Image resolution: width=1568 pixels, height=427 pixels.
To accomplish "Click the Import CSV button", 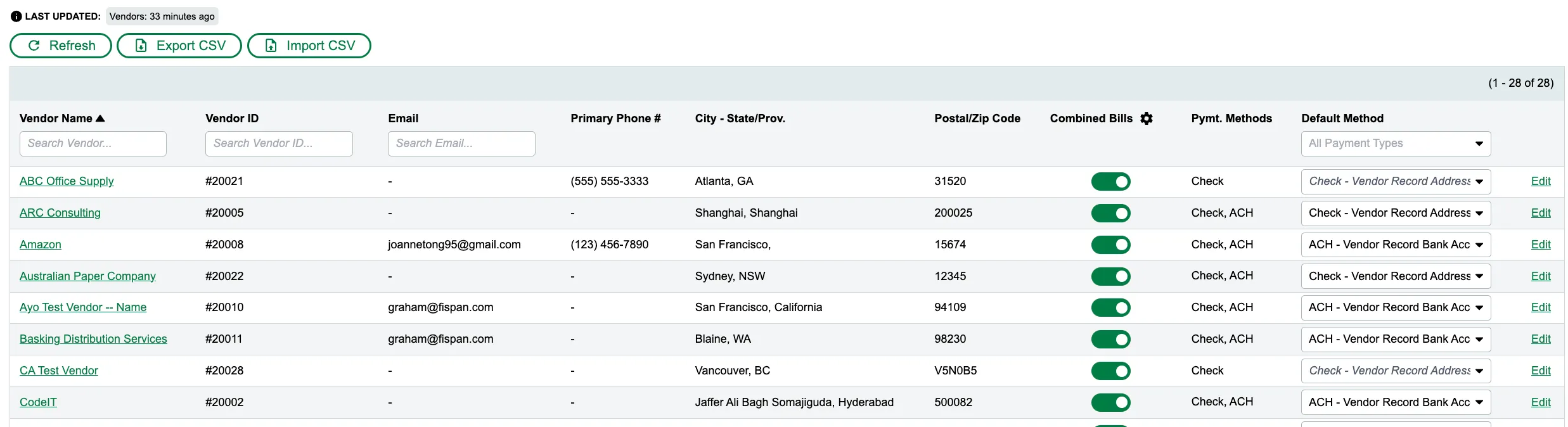I will pos(309,46).
